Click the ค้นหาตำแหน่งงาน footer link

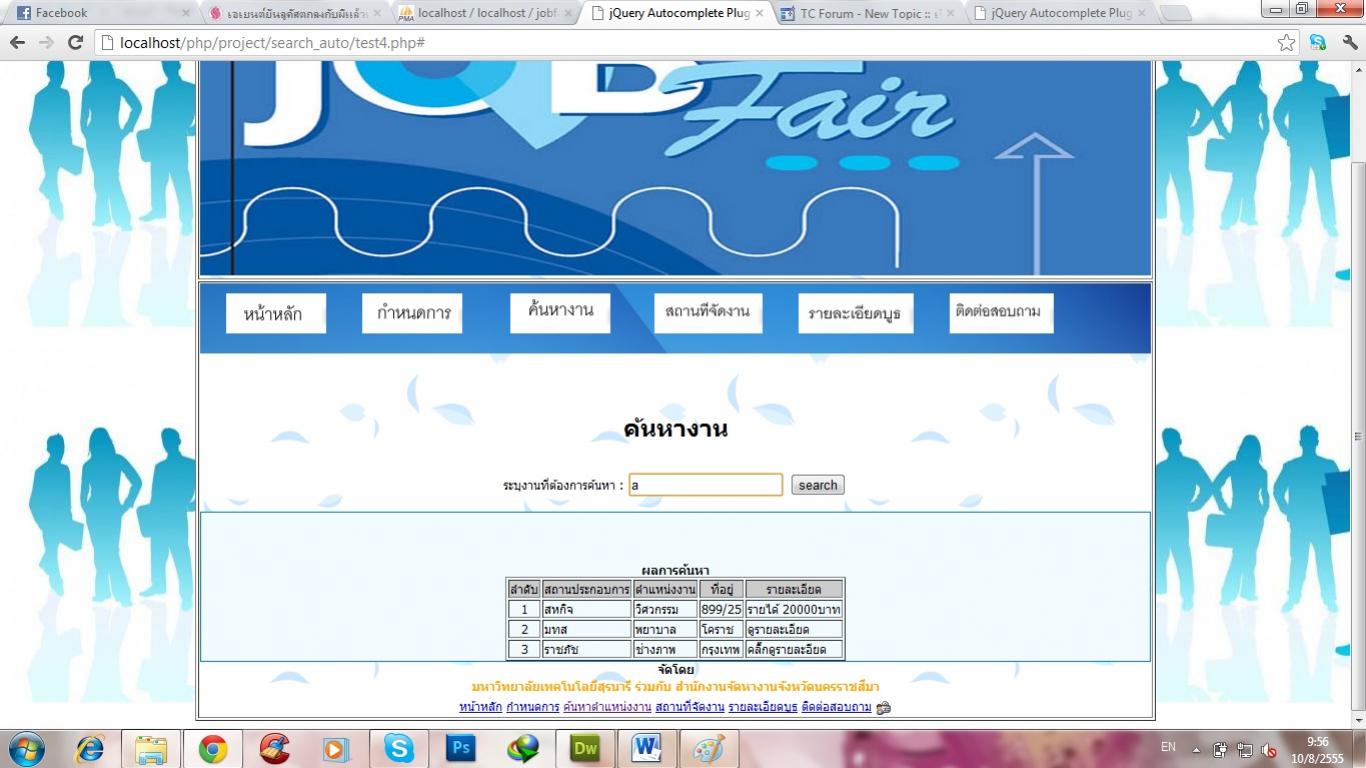608,707
